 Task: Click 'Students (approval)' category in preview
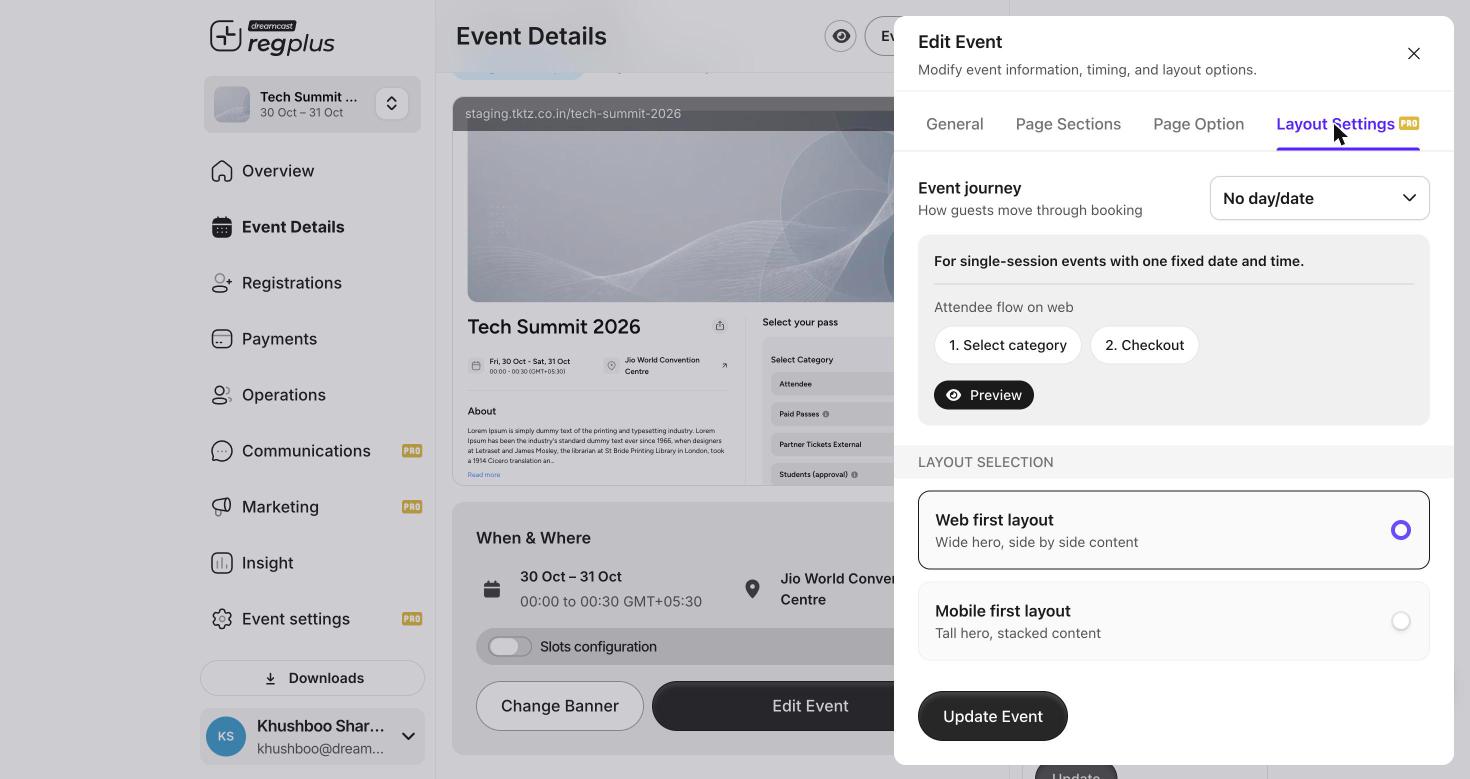click(x=832, y=474)
